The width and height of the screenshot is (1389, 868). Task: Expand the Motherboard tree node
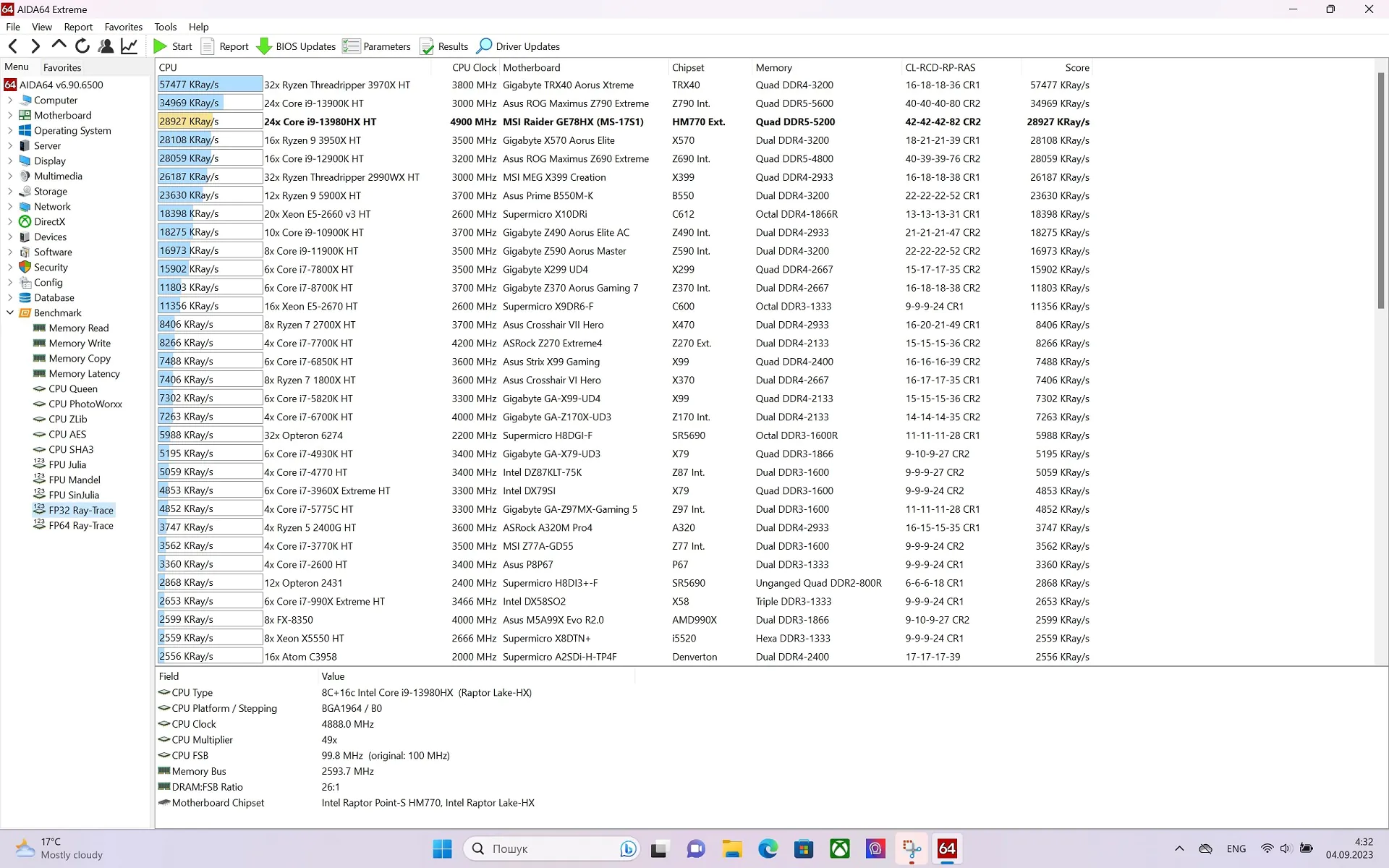[x=10, y=115]
